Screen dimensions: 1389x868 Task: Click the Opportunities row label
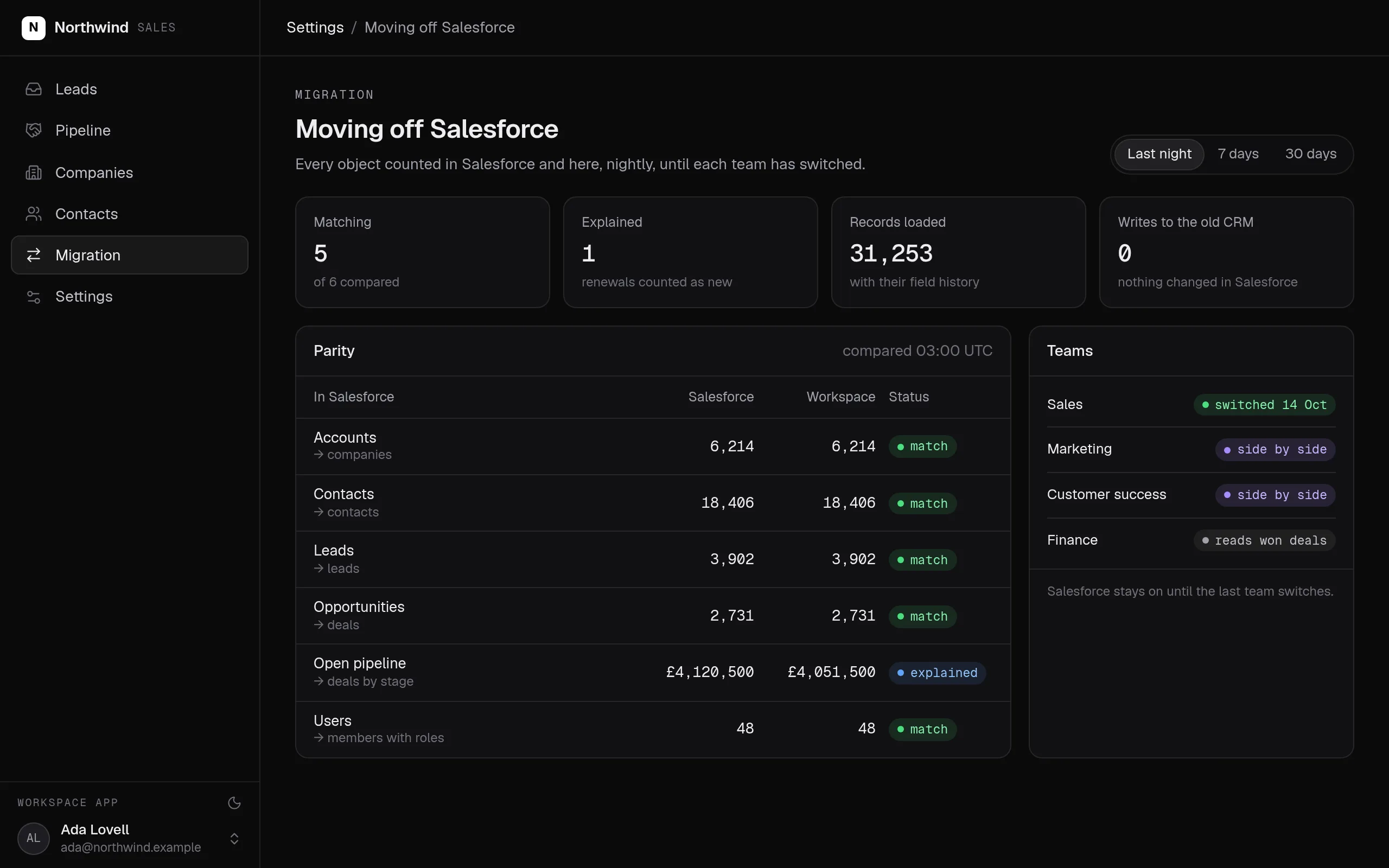(359, 607)
